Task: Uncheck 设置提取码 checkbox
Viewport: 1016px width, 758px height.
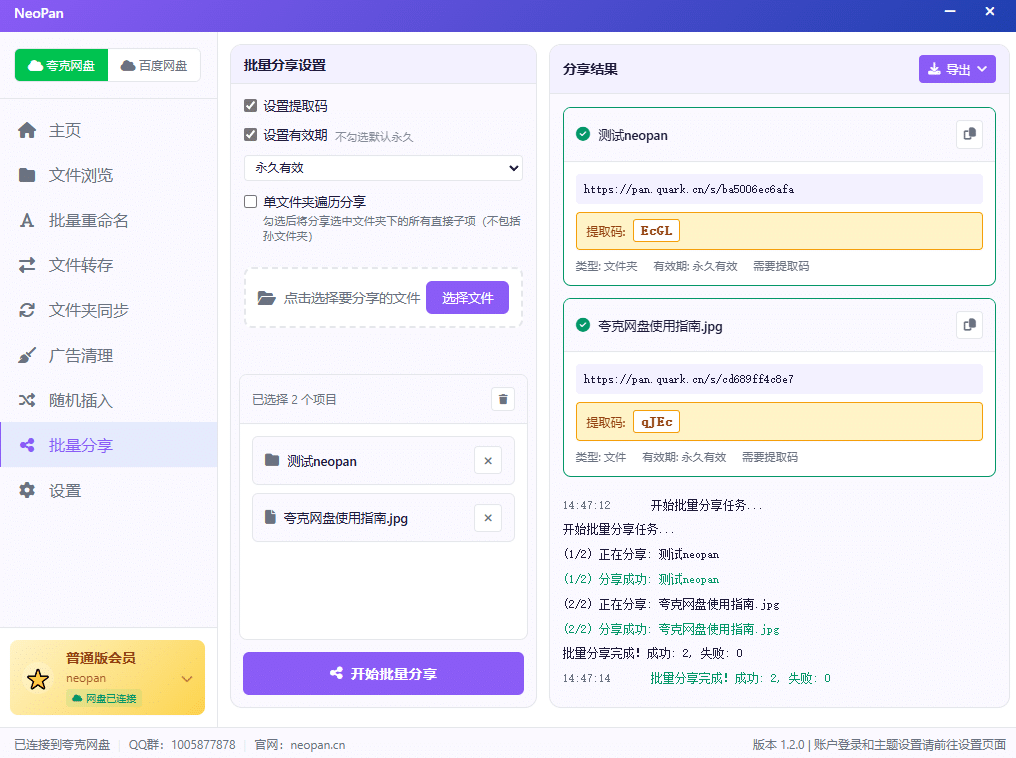Action: click(251, 106)
